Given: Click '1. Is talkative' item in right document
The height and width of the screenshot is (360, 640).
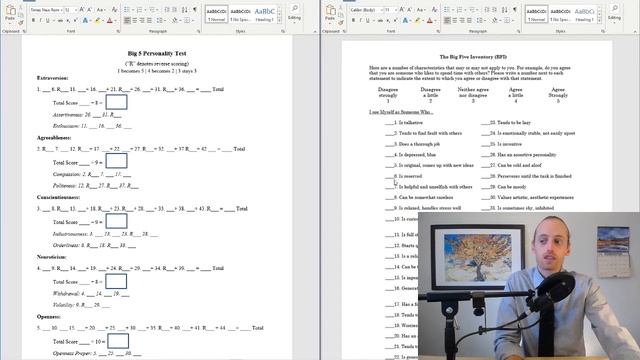Looking at the screenshot, I should coord(404,122).
